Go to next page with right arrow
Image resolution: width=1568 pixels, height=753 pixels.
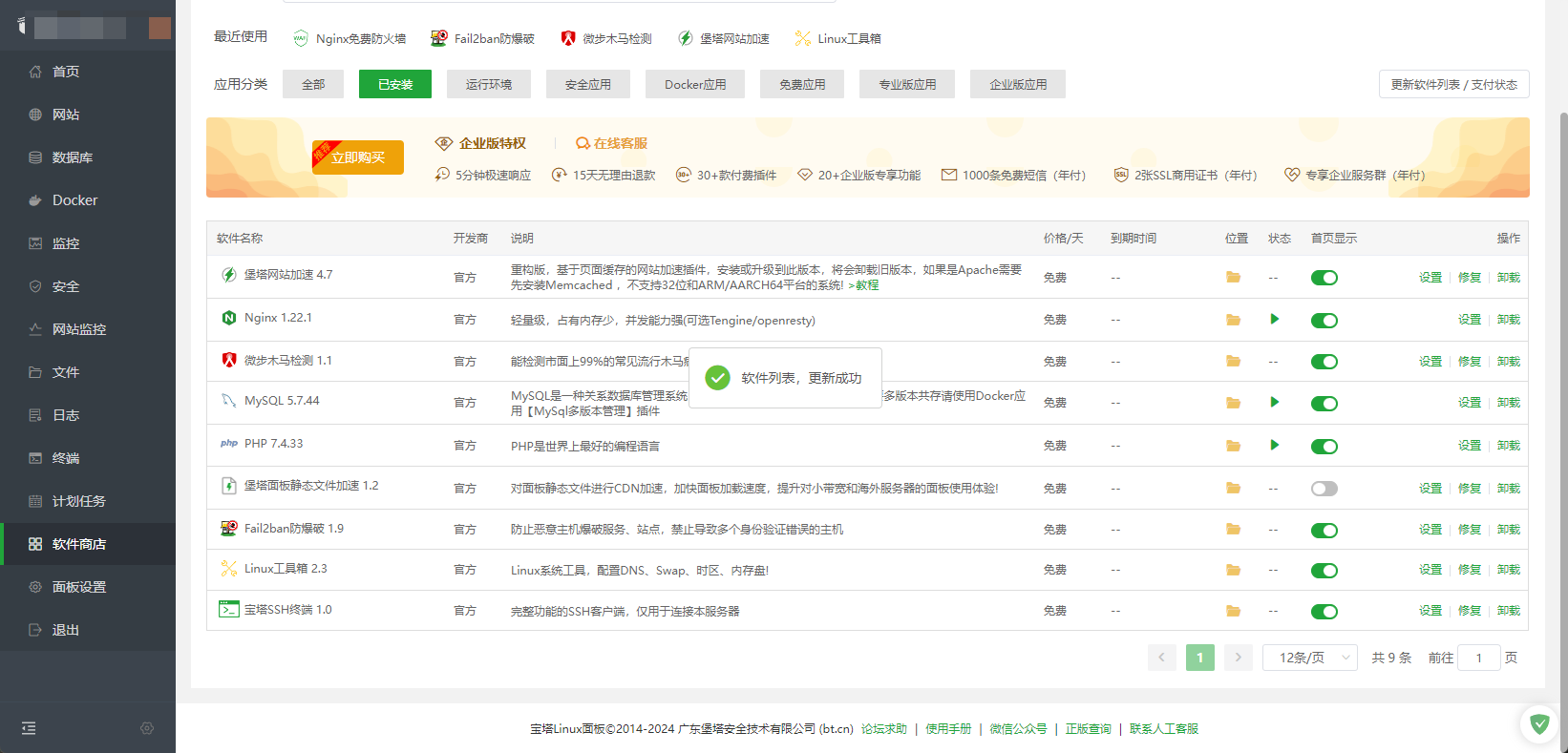tap(1239, 658)
